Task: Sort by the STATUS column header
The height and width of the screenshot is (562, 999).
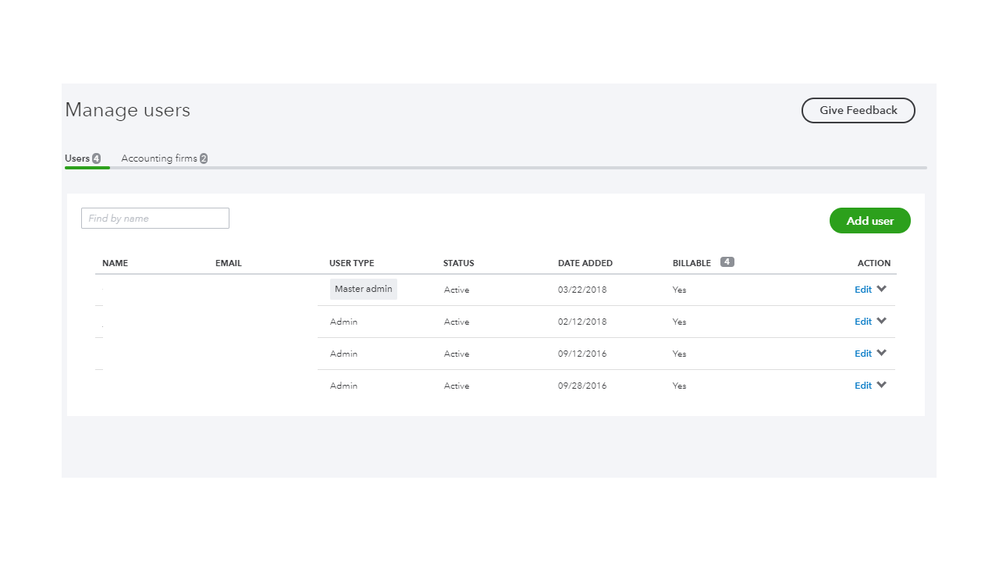Action: point(458,264)
